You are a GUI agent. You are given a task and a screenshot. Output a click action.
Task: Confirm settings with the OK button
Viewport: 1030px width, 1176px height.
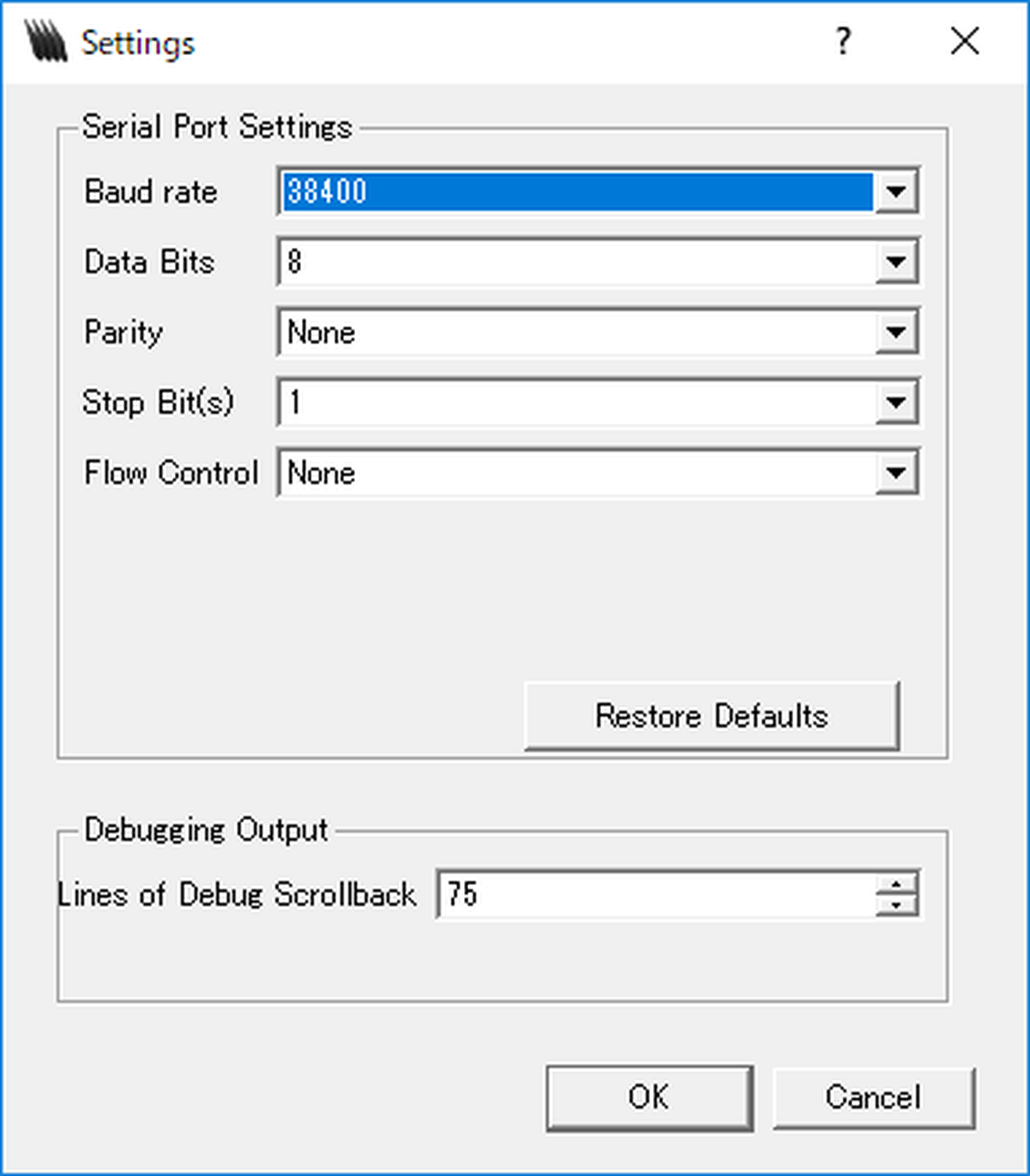[x=649, y=1098]
